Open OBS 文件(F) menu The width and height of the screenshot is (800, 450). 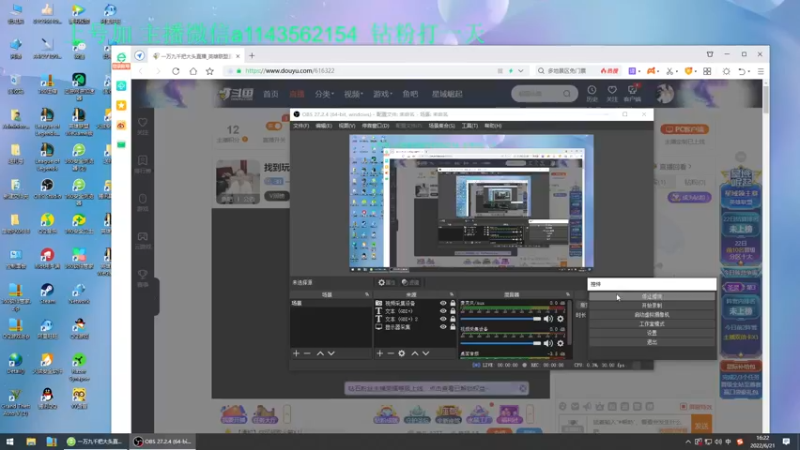[x=301, y=126]
